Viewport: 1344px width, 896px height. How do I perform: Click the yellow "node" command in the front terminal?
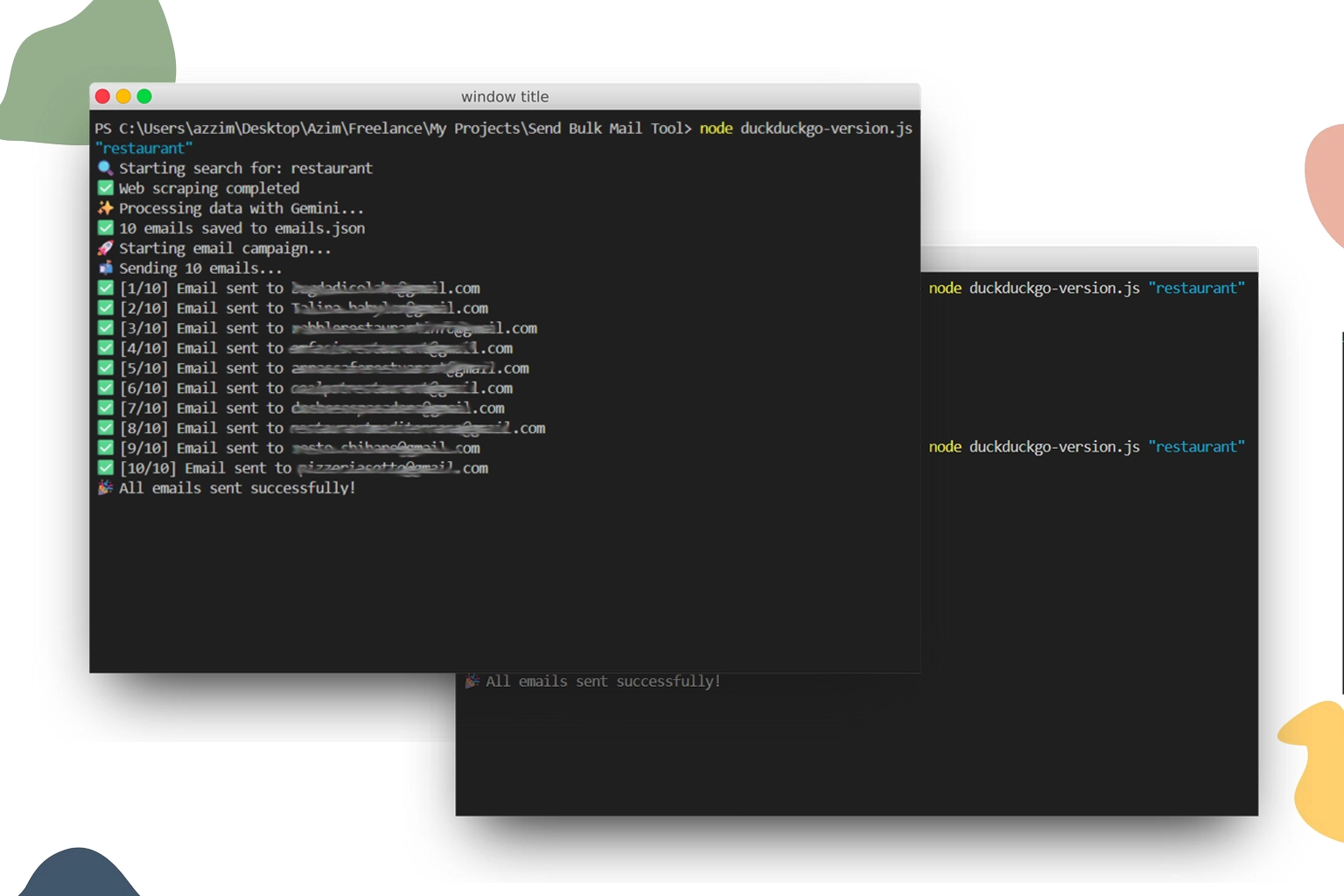coord(716,129)
